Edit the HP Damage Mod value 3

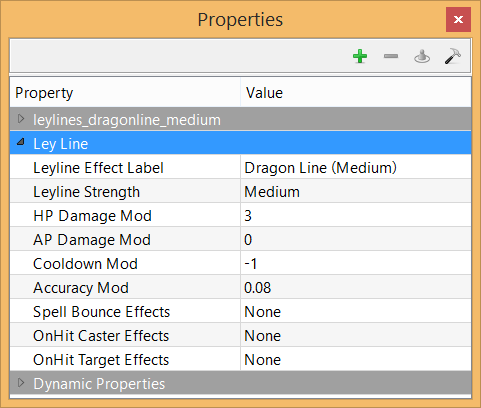pos(356,215)
